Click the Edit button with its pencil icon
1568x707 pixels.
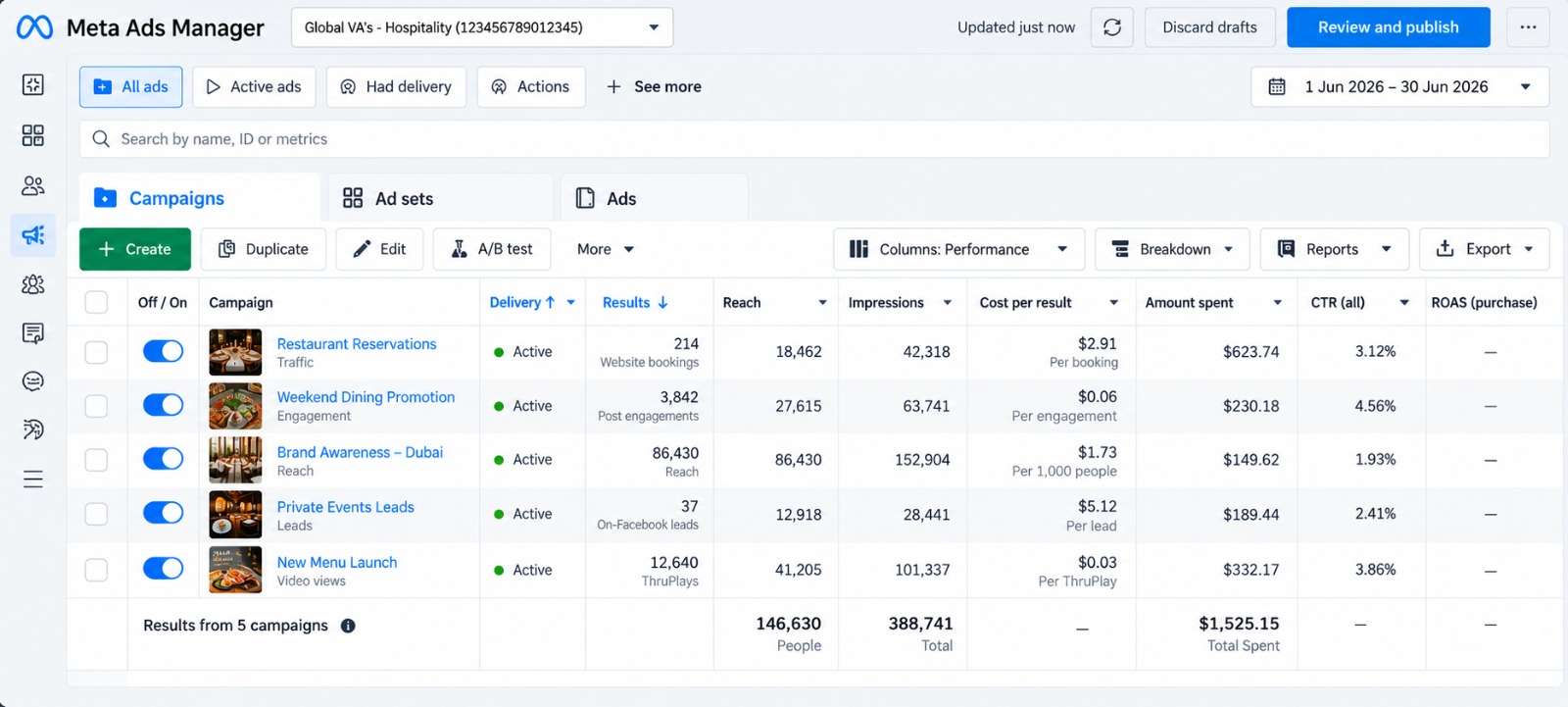click(x=379, y=249)
